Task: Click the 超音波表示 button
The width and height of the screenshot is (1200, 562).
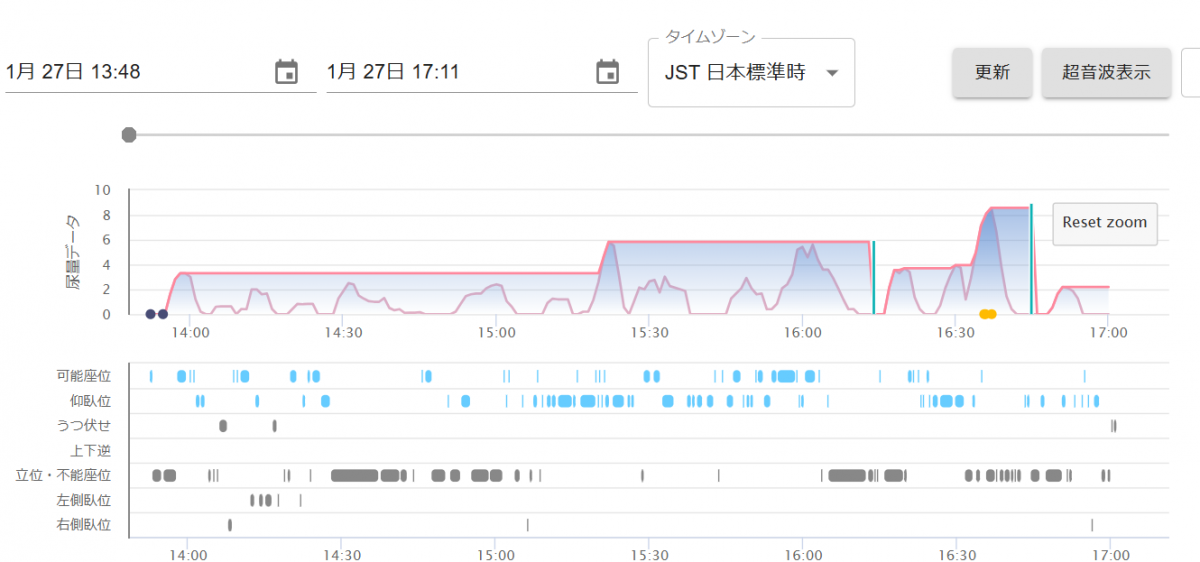Action: tap(1106, 72)
